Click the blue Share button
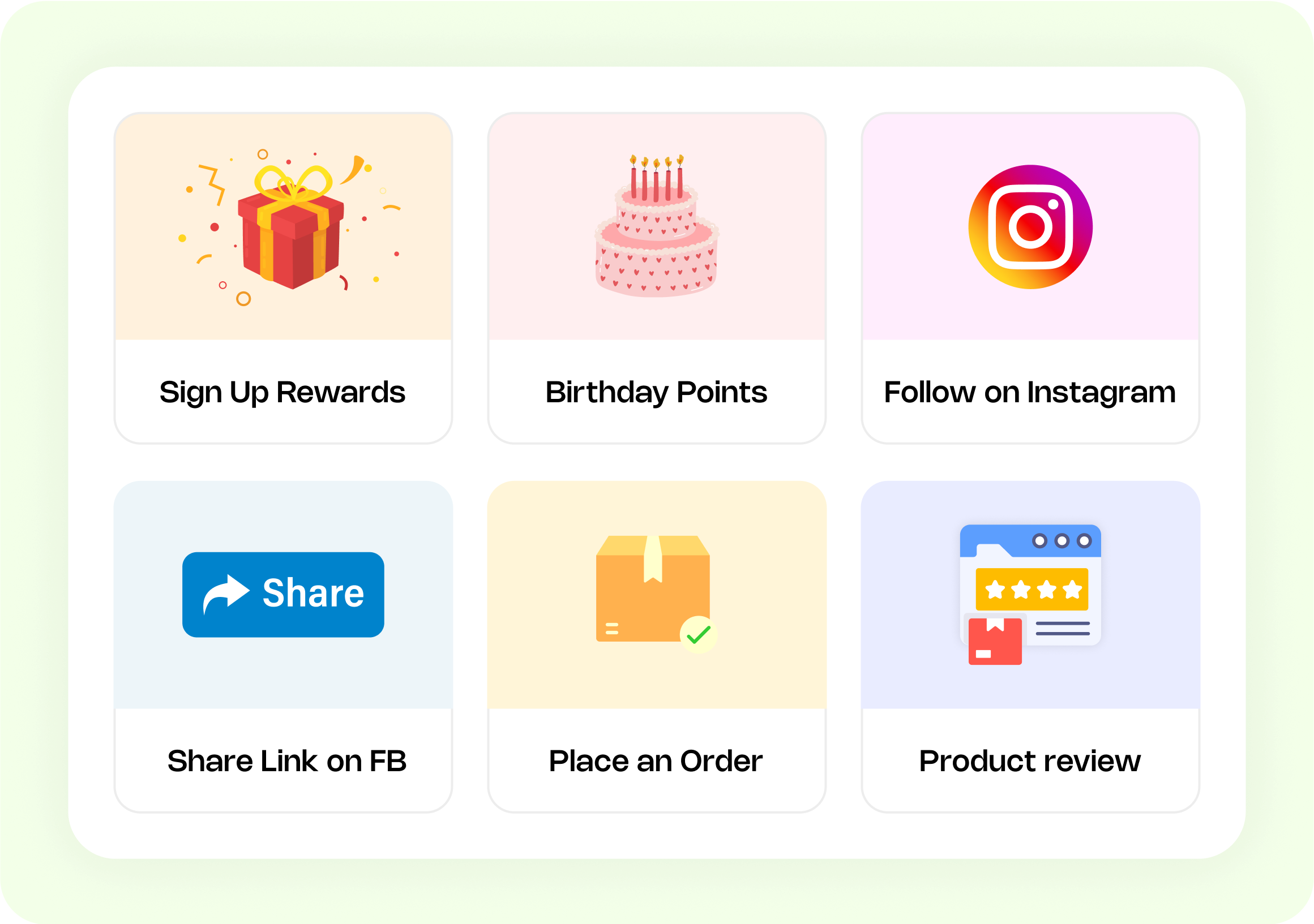This screenshot has height=924, width=1314. click(283, 595)
